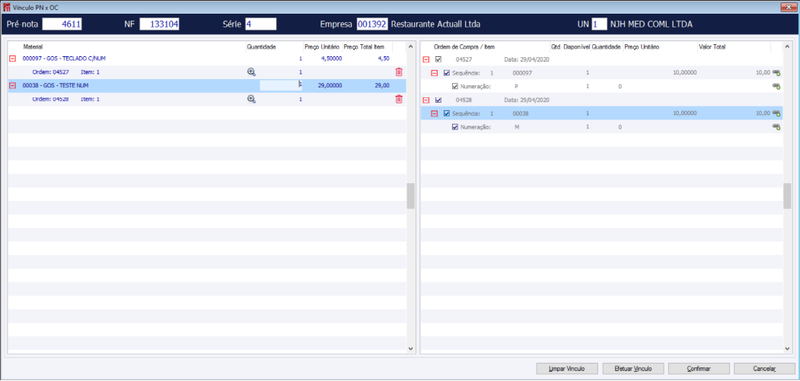Click code 000097 in right panel
Screen dimensions: 800x381
(x=522, y=73)
